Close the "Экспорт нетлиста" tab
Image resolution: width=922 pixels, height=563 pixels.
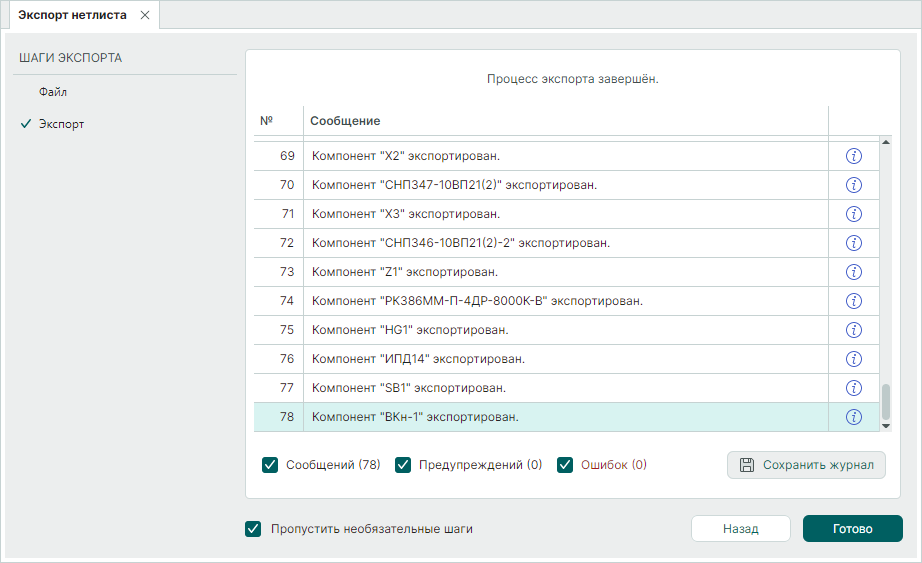145,15
